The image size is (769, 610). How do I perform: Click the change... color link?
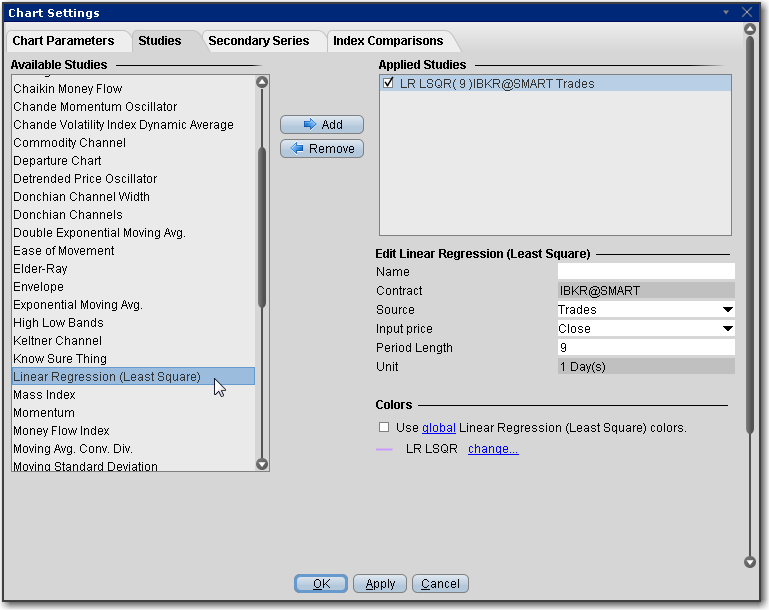click(x=493, y=449)
